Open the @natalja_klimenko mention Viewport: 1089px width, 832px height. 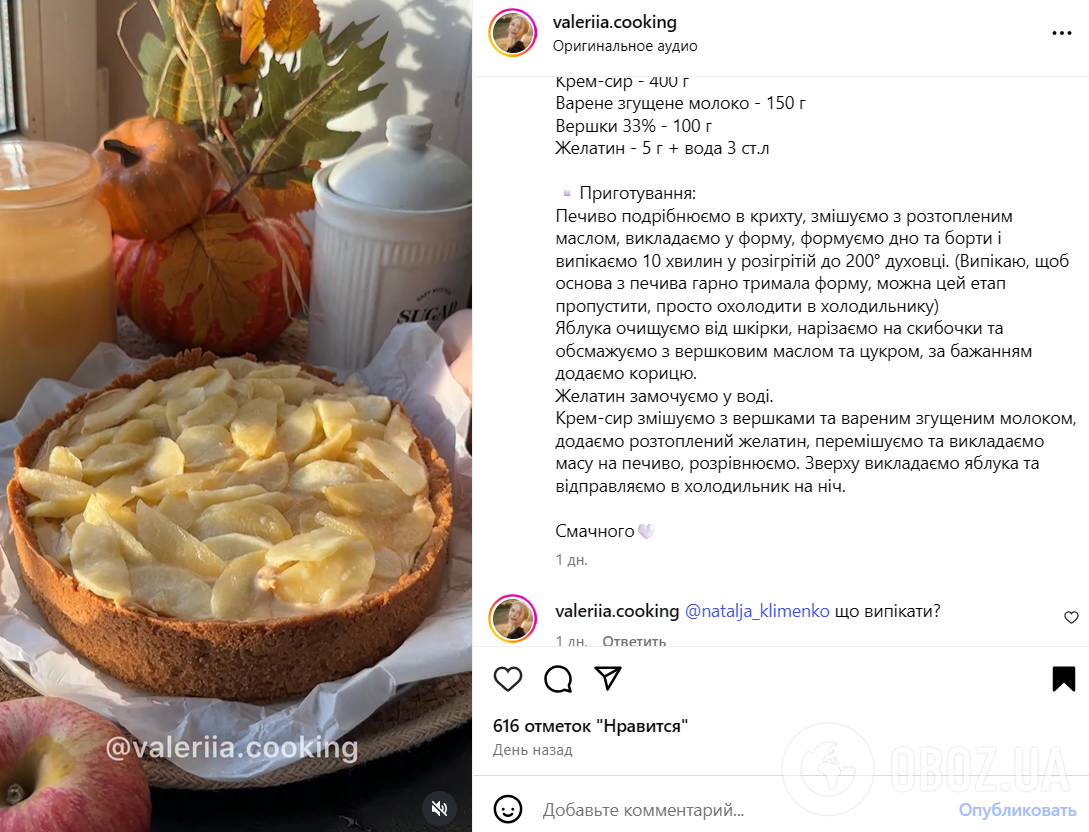(757, 611)
